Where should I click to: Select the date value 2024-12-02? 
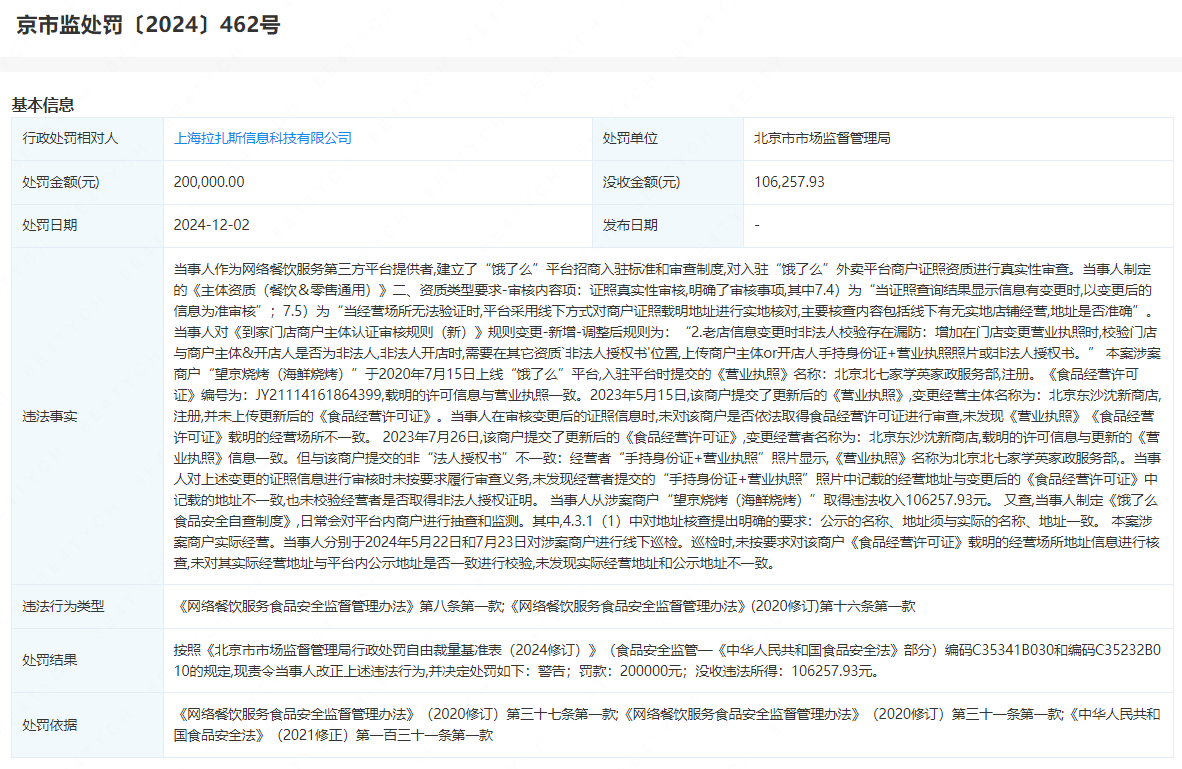point(213,225)
